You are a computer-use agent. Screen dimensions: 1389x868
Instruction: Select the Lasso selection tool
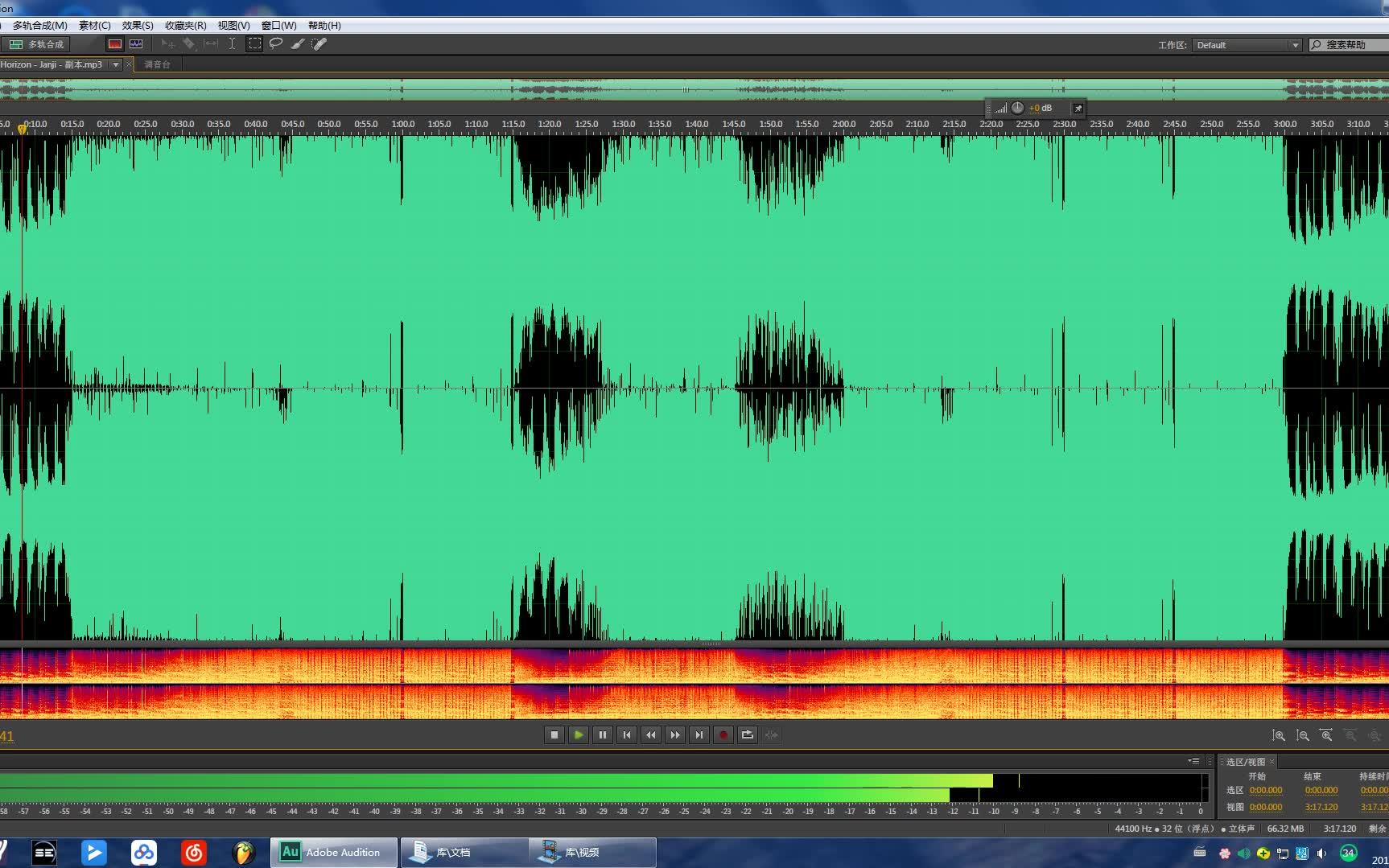pyautogui.click(x=276, y=44)
